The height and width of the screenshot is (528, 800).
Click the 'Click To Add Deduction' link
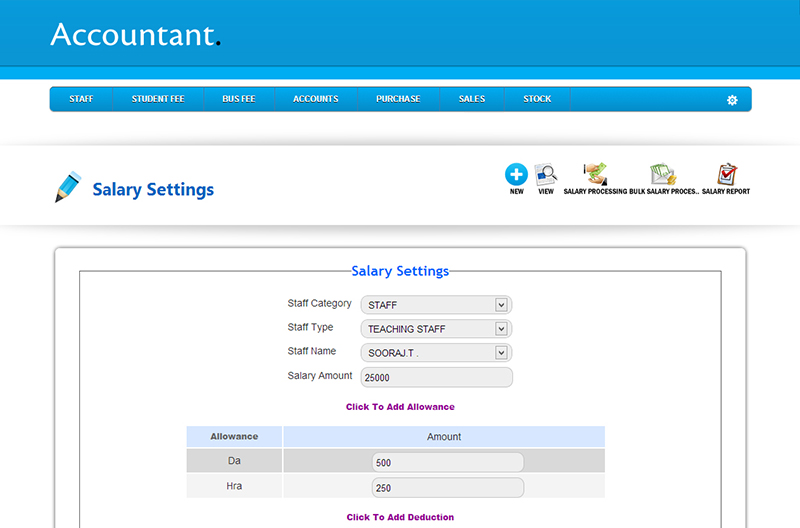[400, 517]
